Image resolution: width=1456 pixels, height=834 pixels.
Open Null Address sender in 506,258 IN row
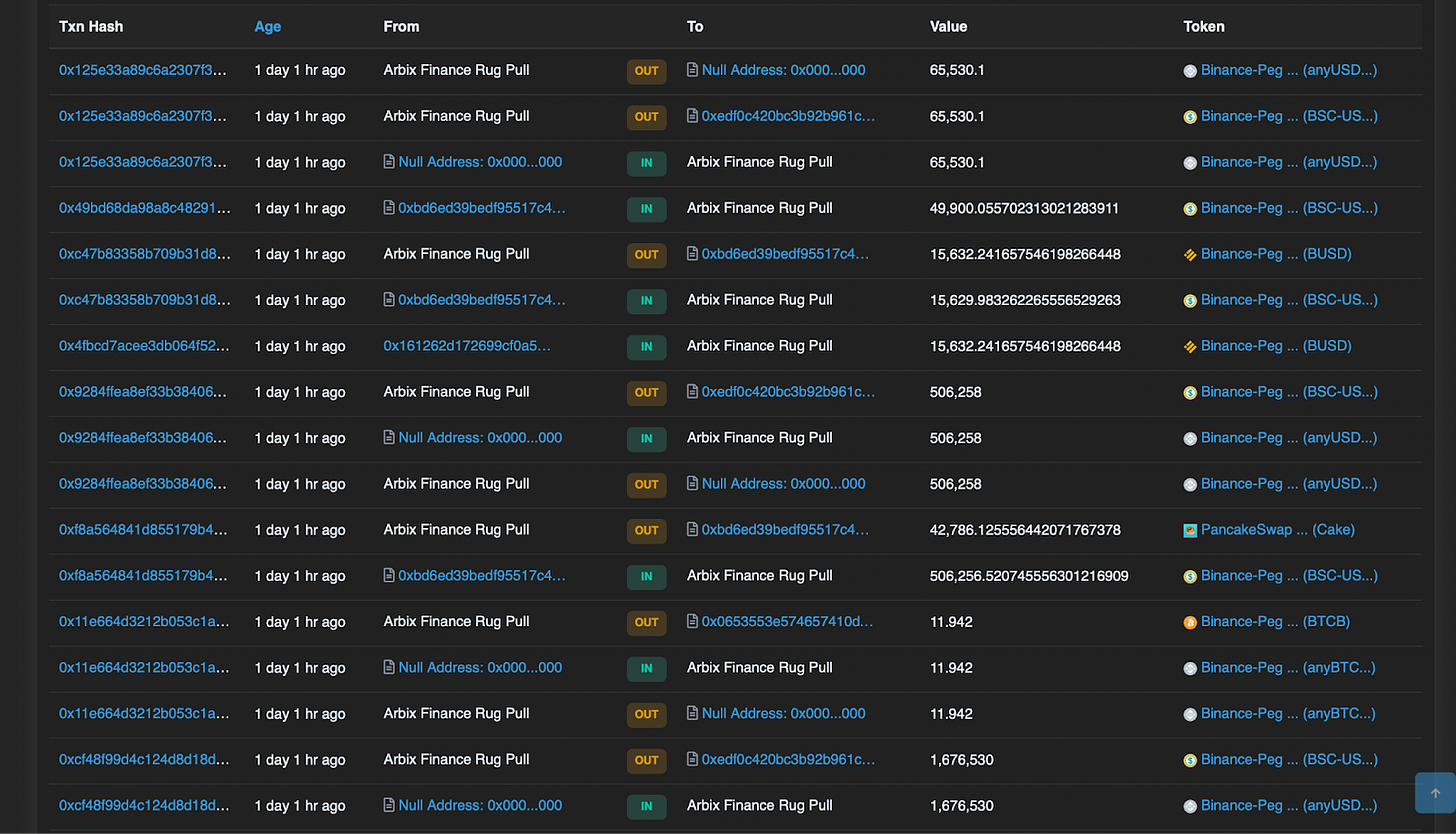(x=480, y=438)
